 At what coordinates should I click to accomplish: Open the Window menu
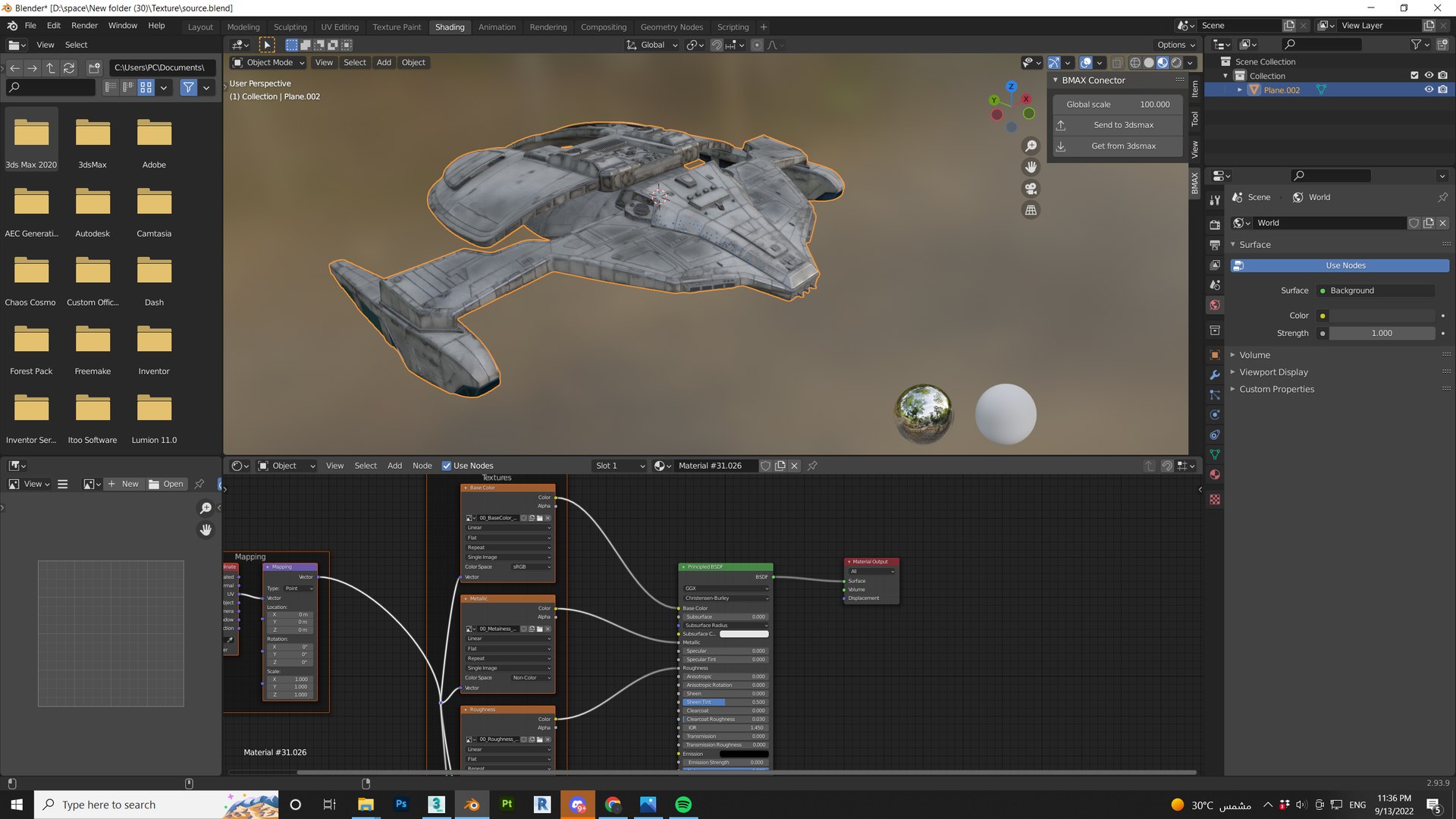click(x=122, y=26)
